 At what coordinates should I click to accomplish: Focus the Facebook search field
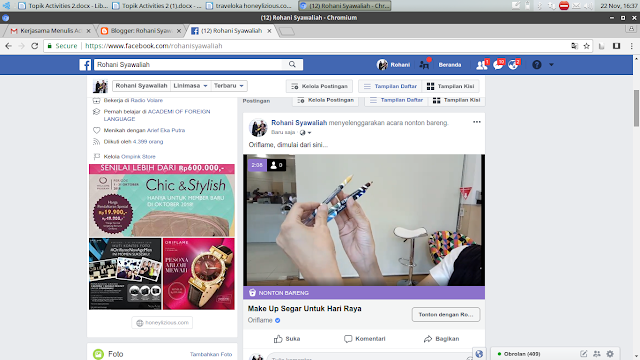click(188, 64)
